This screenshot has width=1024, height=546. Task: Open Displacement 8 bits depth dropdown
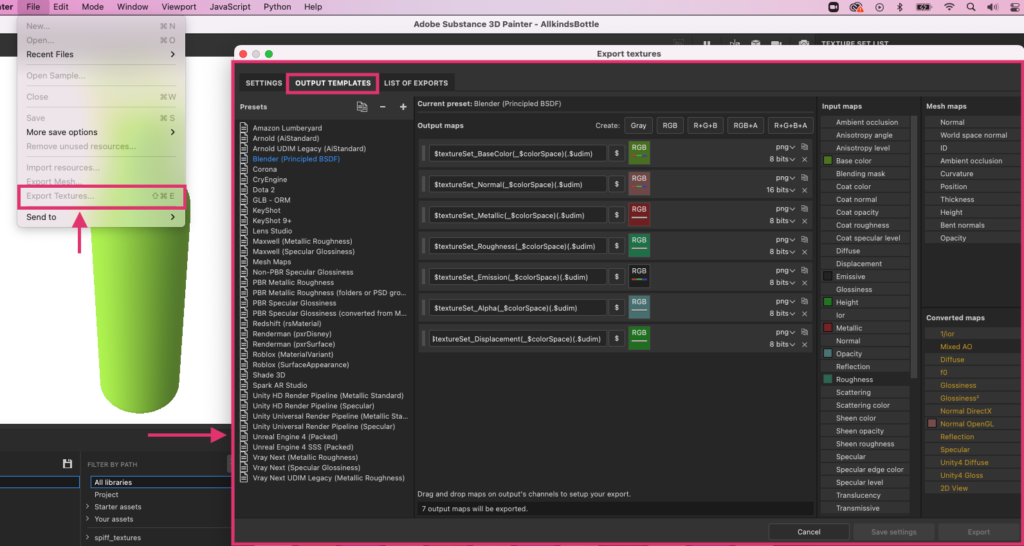point(782,344)
